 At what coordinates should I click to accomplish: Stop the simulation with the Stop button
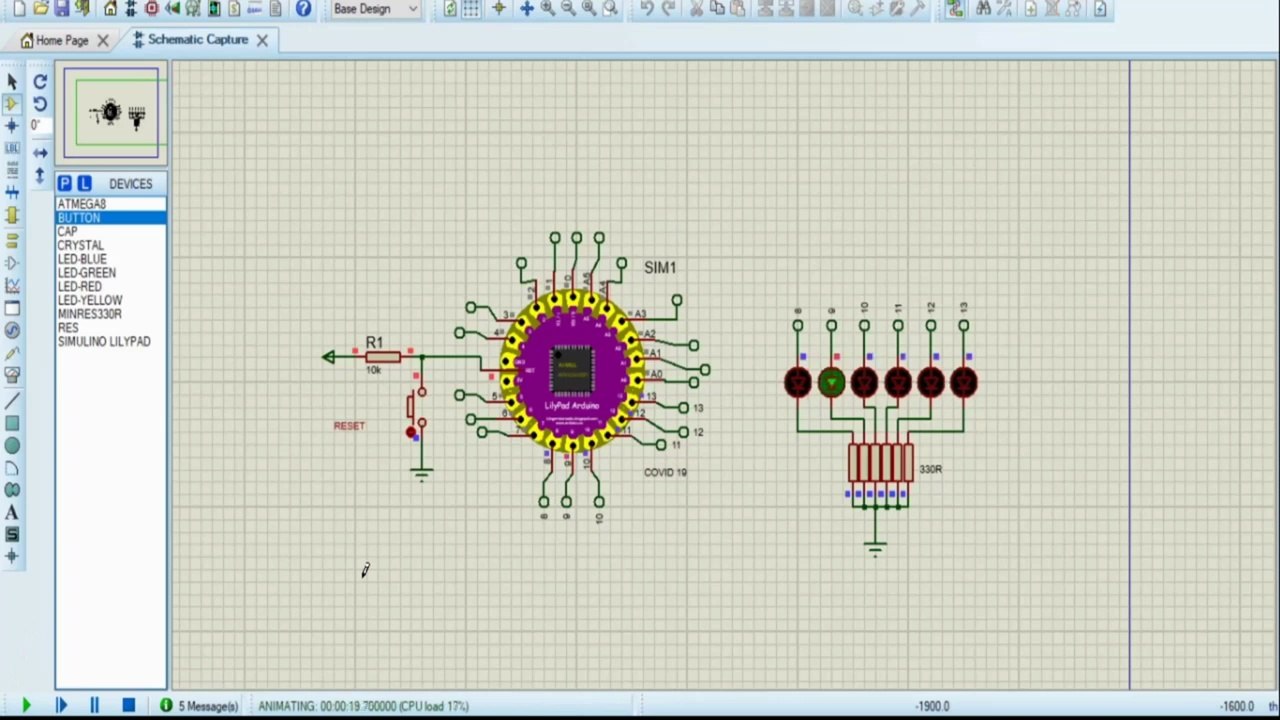point(128,706)
